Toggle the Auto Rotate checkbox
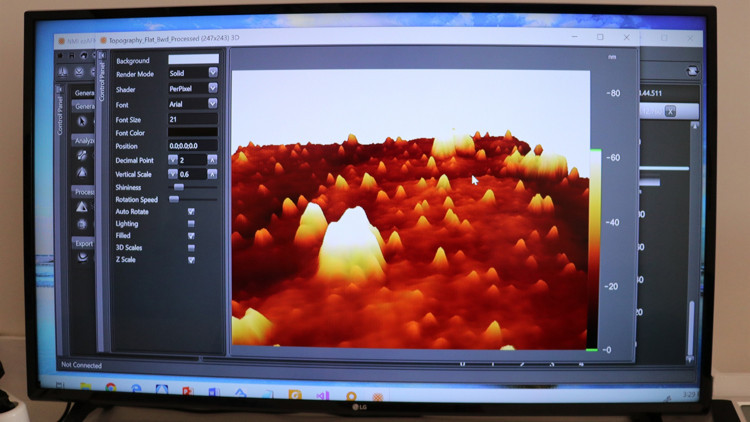Viewport: 750px width, 422px height. pos(191,212)
